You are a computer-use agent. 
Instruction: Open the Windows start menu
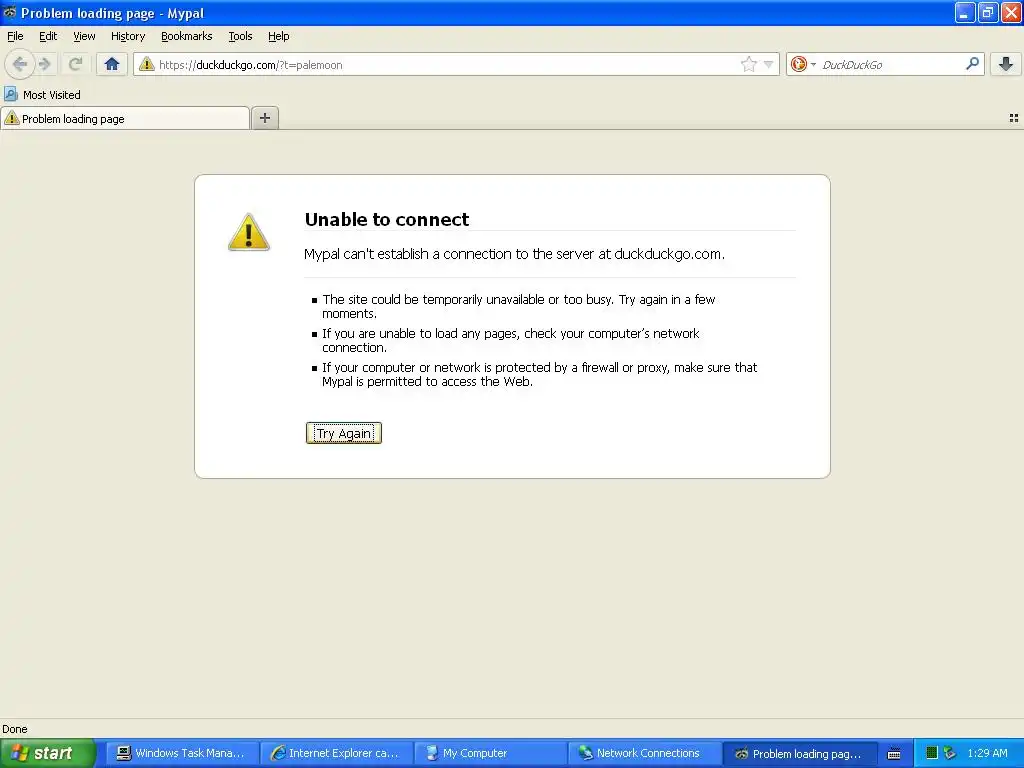point(48,753)
